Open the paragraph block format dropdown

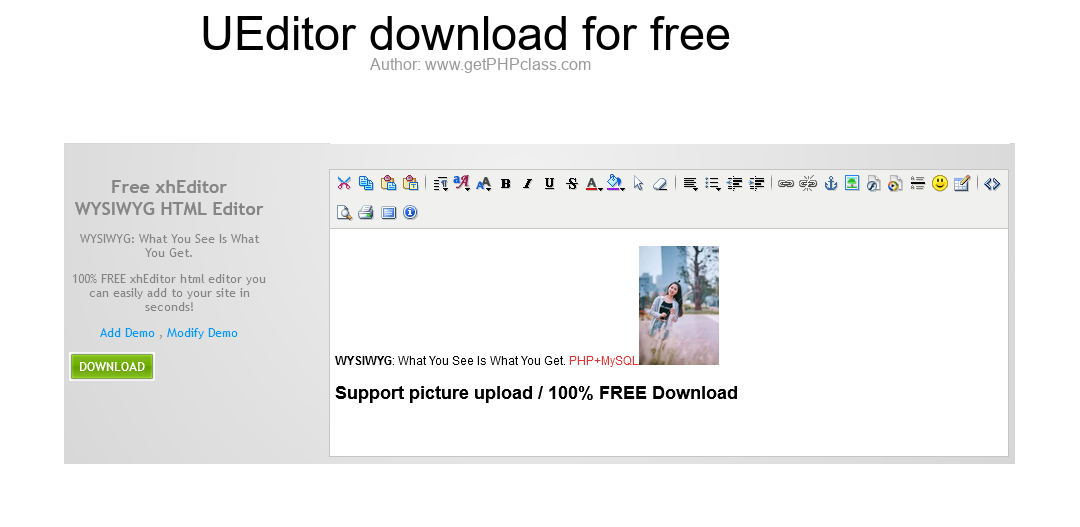coord(441,183)
